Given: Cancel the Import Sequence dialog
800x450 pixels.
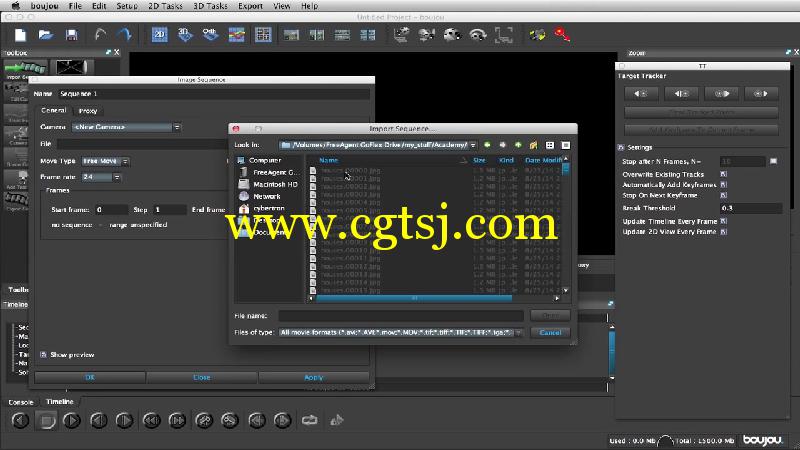Looking at the screenshot, I should [x=550, y=333].
